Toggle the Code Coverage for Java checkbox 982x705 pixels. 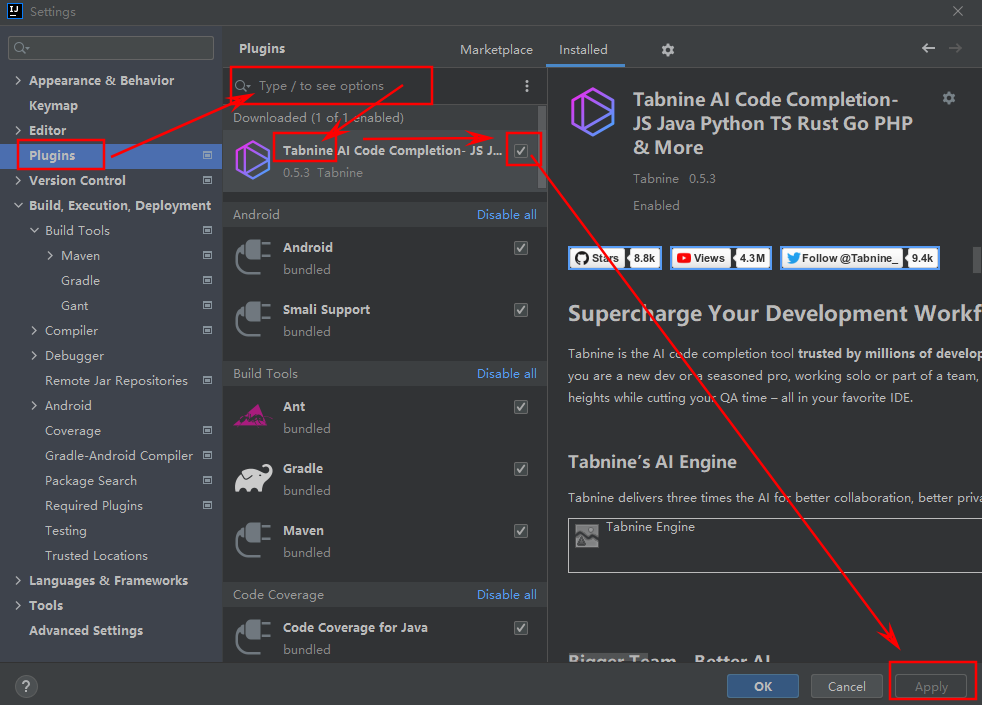[520, 628]
